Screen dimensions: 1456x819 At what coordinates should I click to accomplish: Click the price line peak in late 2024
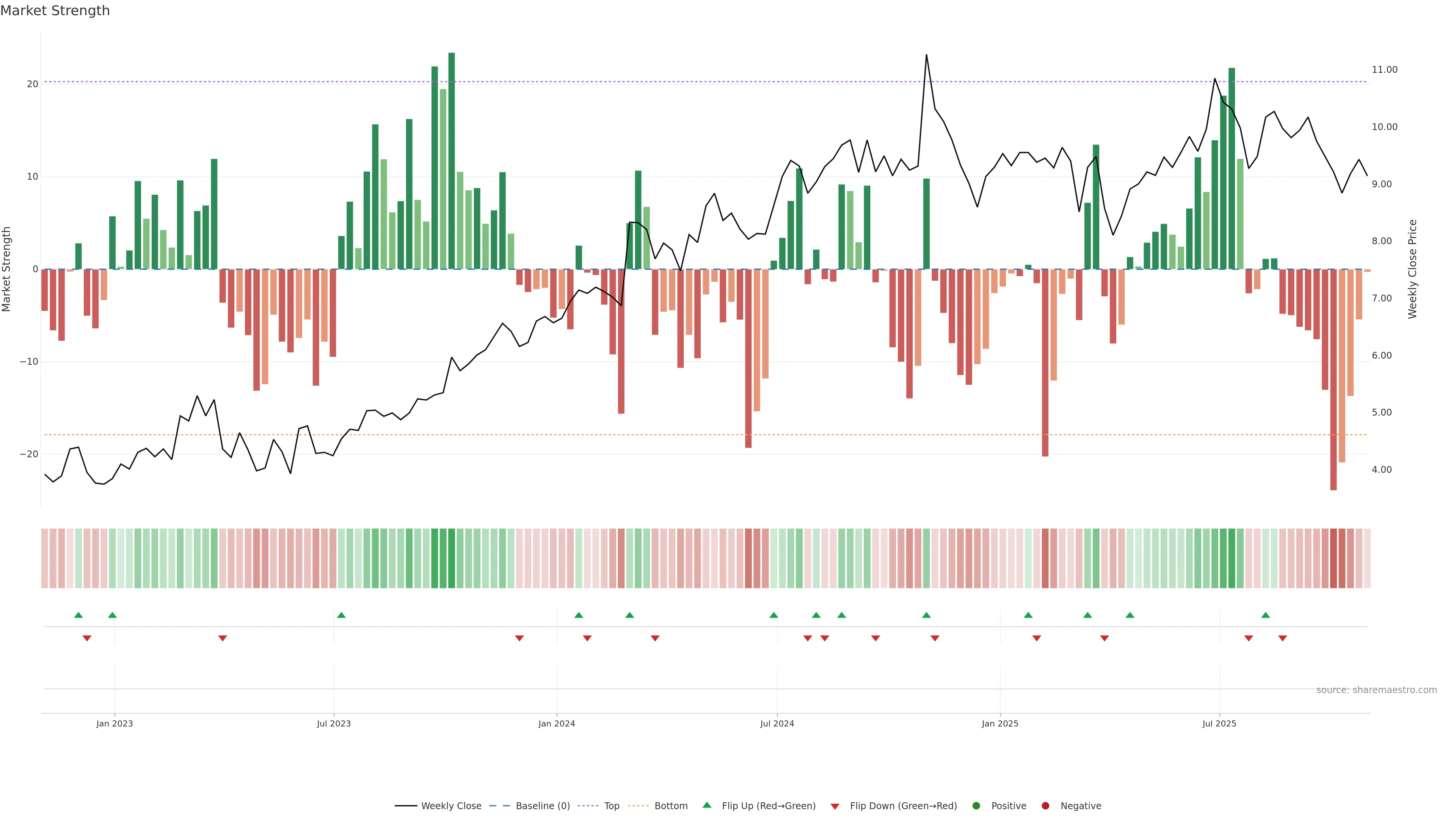point(926,55)
